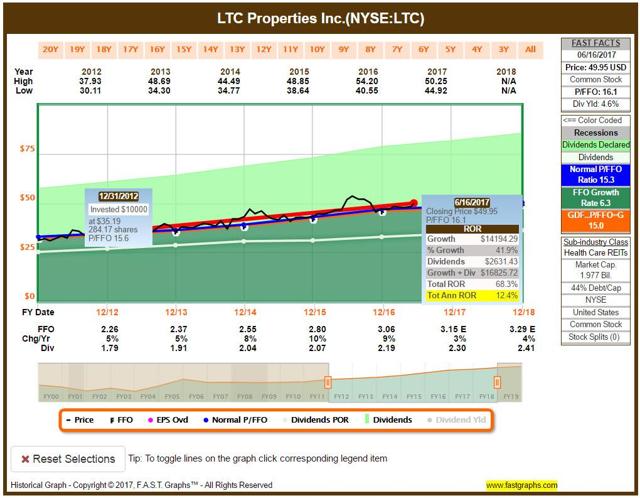Open the www.fastgraphs.com link
Image resolution: width=640 pixels, height=498 pixels.
click(522, 485)
